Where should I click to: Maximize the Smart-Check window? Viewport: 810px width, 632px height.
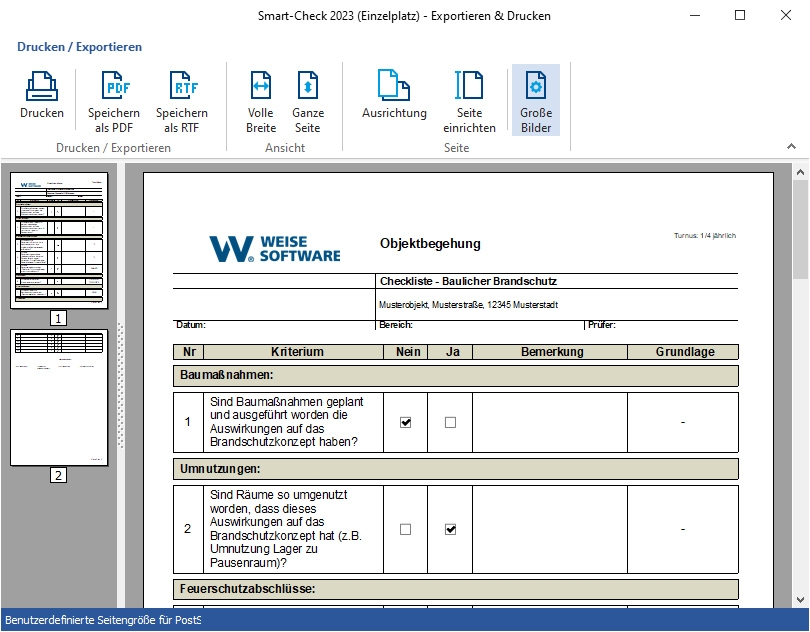pyautogui.click(x=740, y=16)
